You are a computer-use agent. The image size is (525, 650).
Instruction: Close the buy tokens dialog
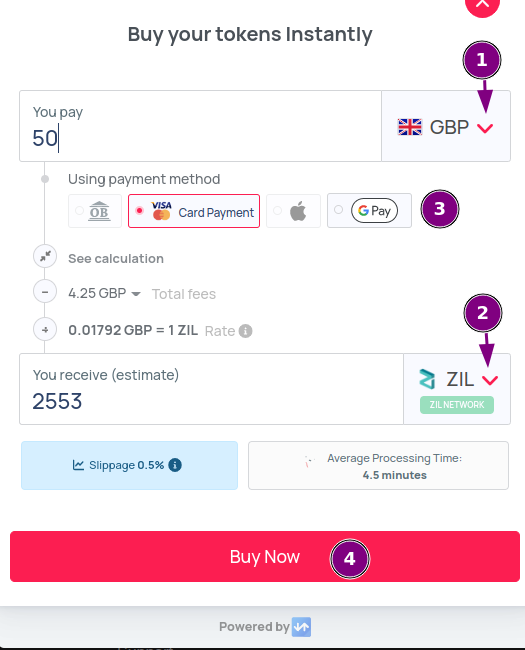pyautogui.click(x=482, y=3)
